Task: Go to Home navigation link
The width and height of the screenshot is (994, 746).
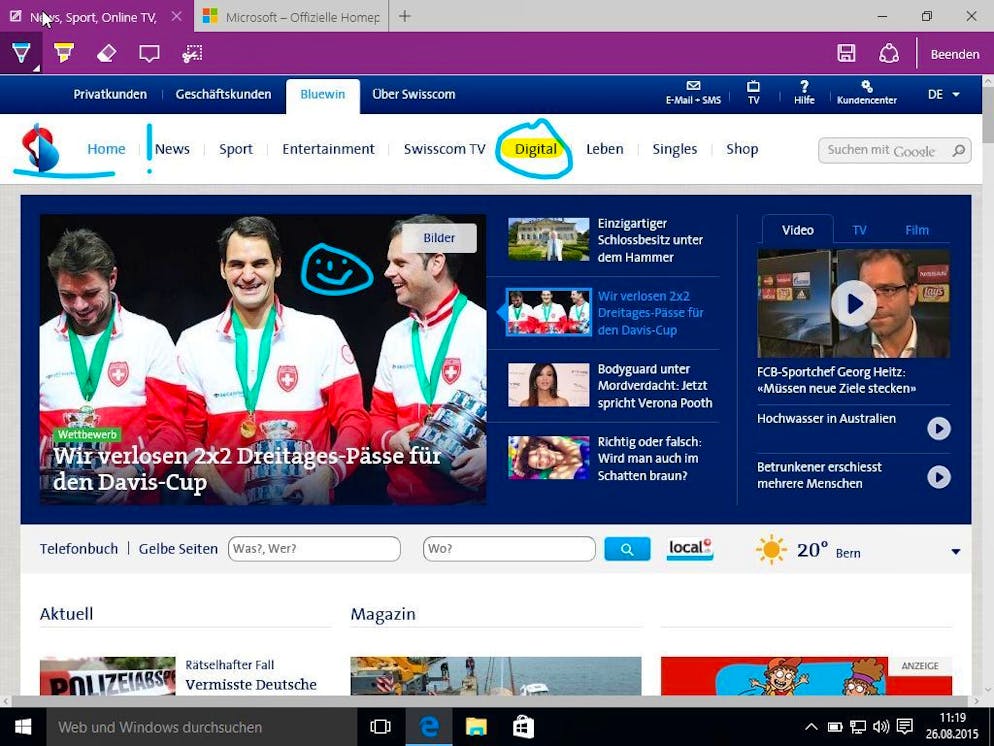Action: click(x=106, y=149)
